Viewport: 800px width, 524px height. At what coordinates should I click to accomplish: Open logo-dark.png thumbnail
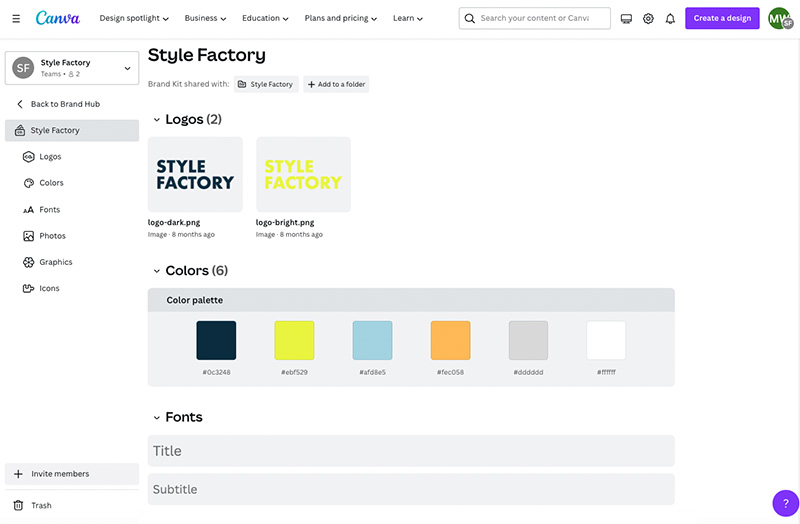point(195,174)
